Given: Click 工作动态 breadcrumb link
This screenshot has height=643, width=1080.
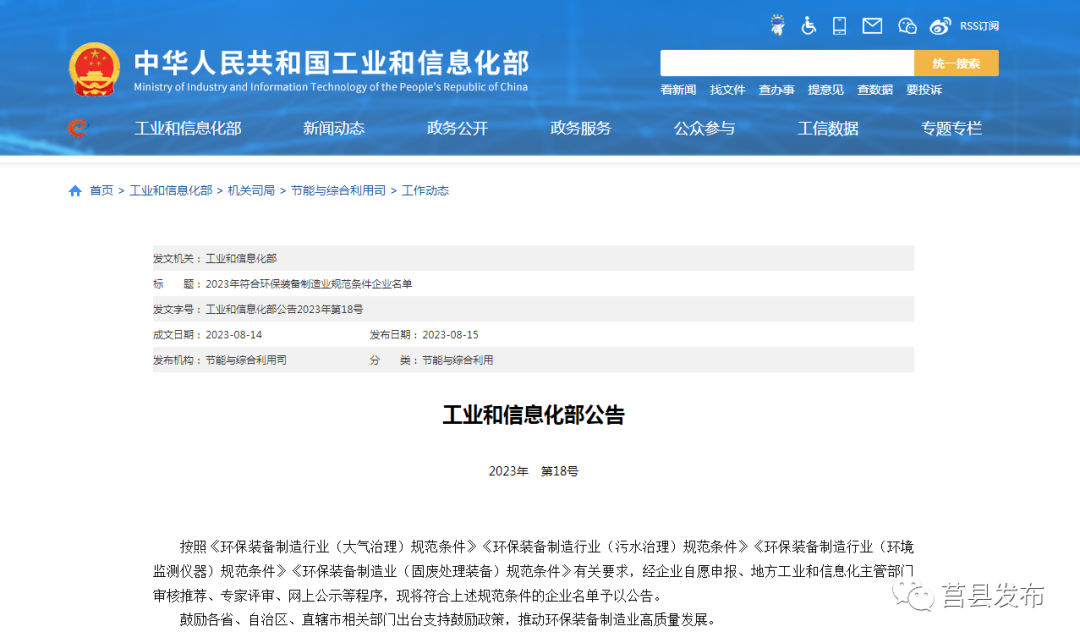Looking at the screenshot, I should [x=425, y=191].
